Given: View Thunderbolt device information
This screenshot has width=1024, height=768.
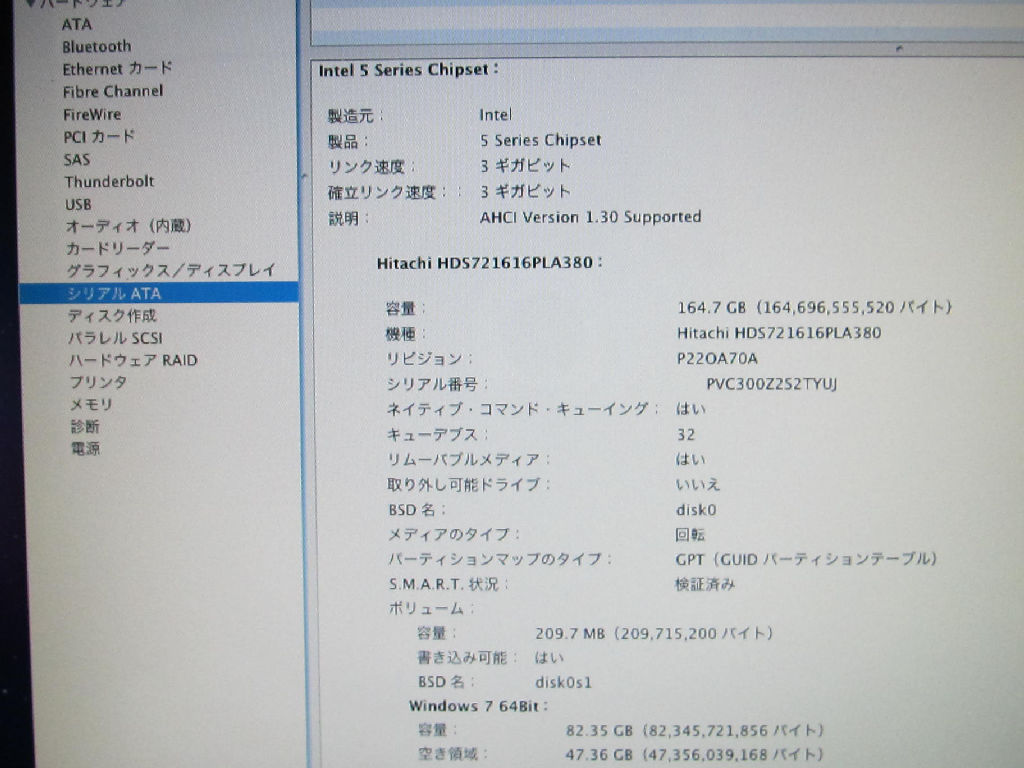Looking at the screenshot, I should pyautogui.click(x=109, y=182).
